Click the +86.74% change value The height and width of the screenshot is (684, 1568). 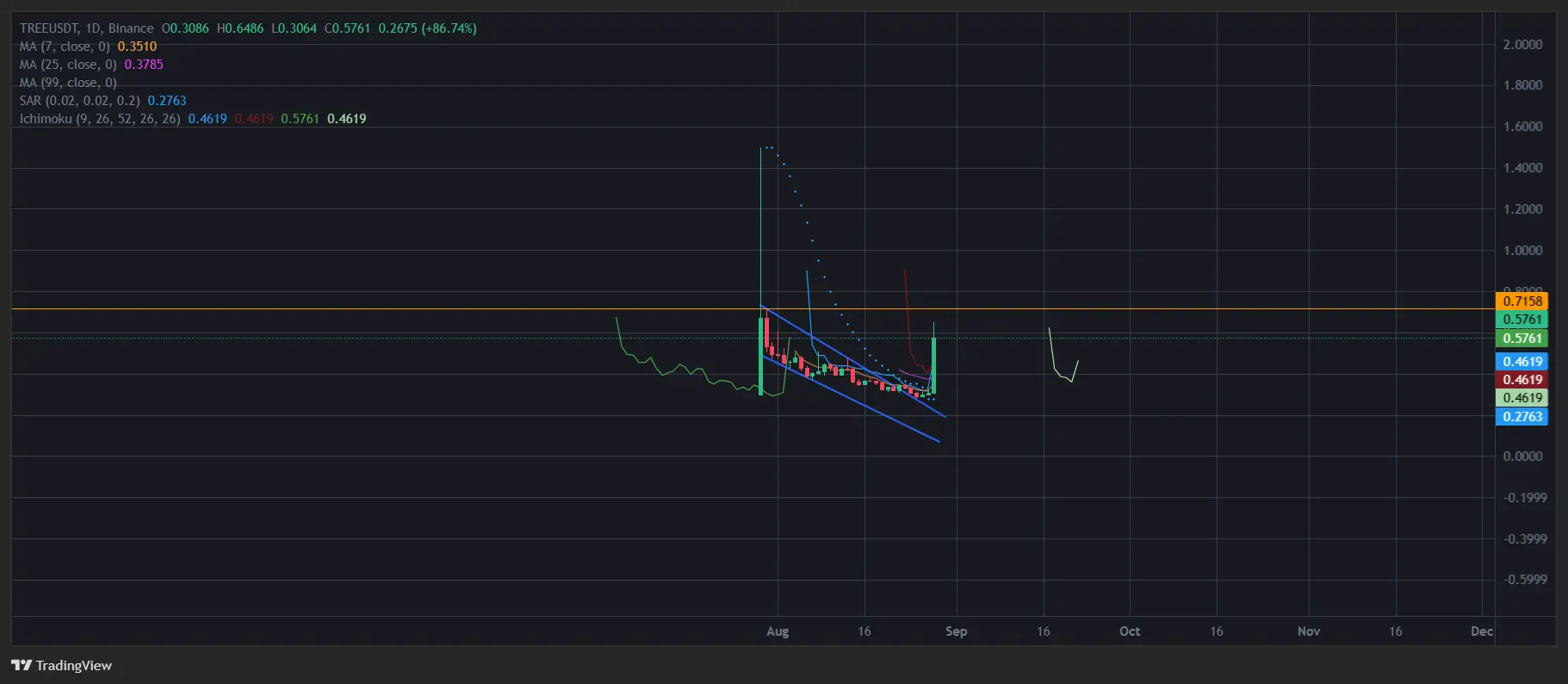[x=449, y=28]
